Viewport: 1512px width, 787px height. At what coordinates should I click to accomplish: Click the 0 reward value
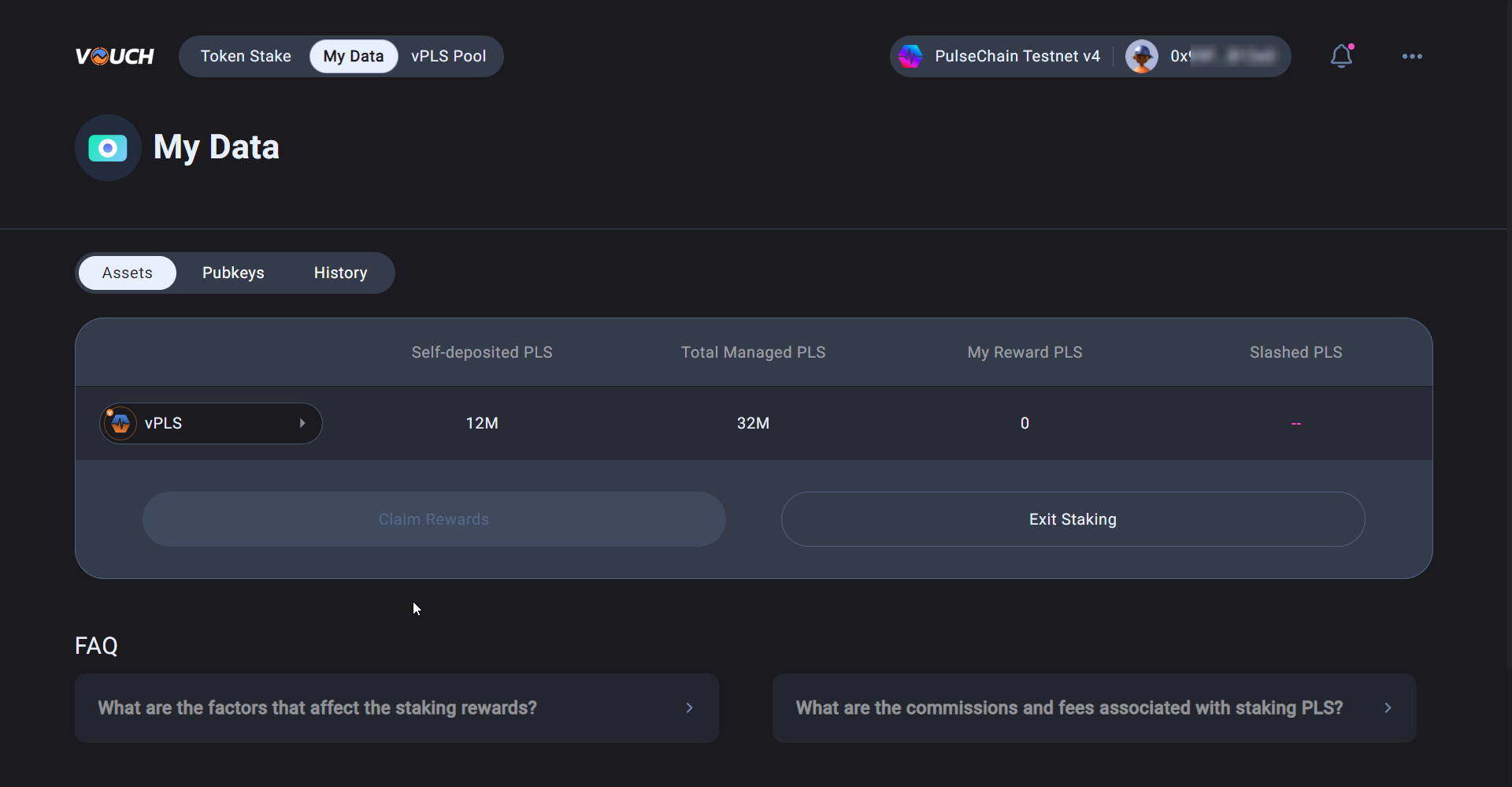(1025, 423)
